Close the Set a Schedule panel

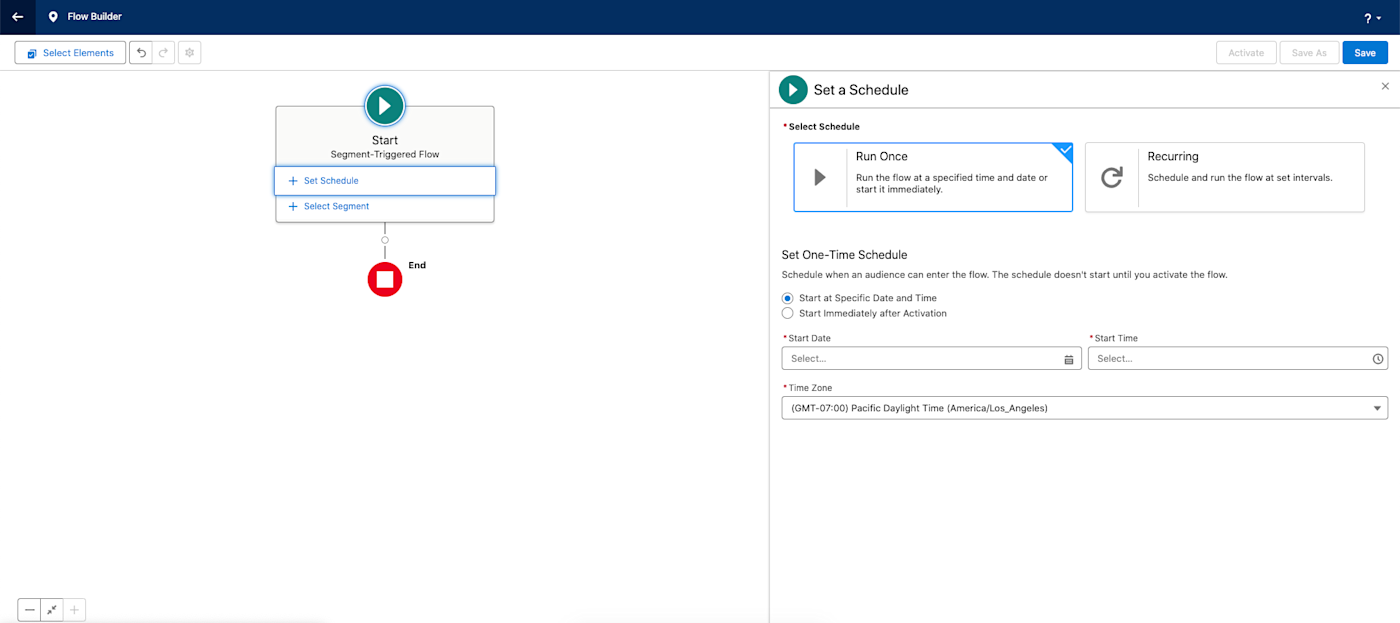[x=1385, y=86]
